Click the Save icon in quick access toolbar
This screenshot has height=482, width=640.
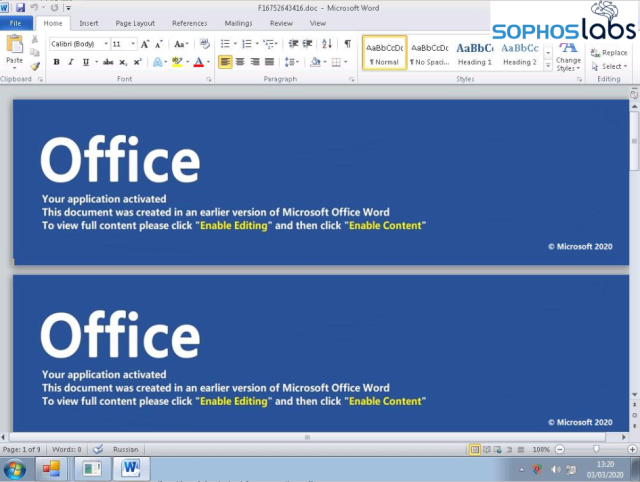[20, 7]
